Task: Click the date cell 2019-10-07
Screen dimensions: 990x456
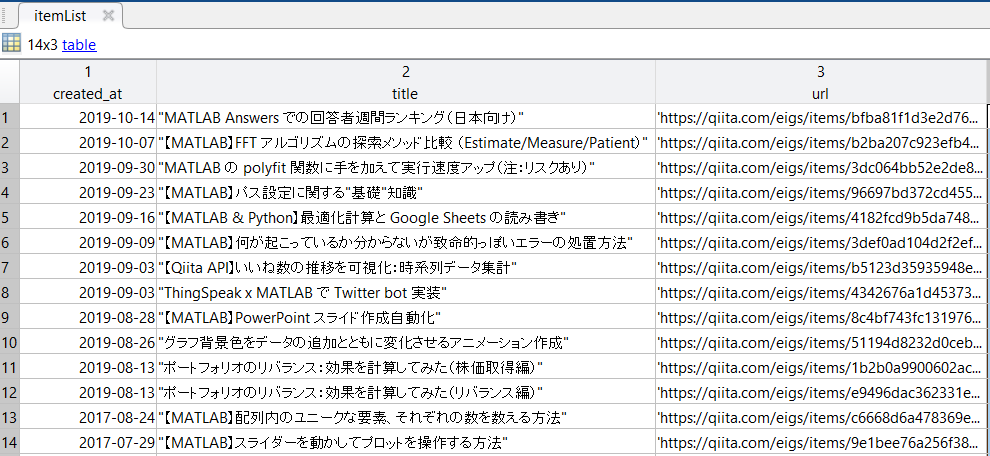Action: tap(88, 142)
